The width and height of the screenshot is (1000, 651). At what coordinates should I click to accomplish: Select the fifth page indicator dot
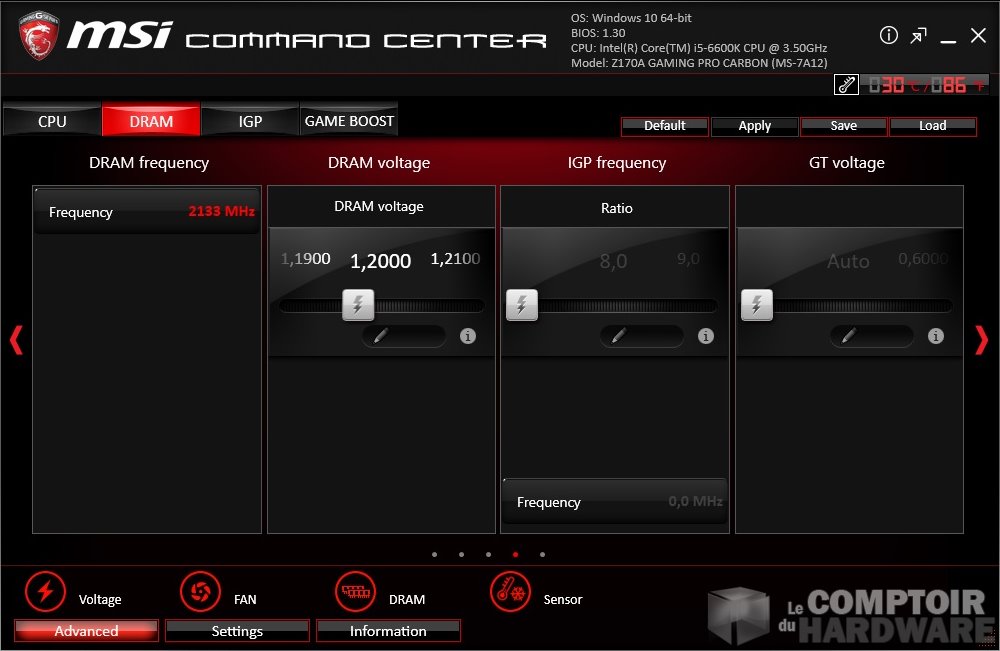point(542,555)
